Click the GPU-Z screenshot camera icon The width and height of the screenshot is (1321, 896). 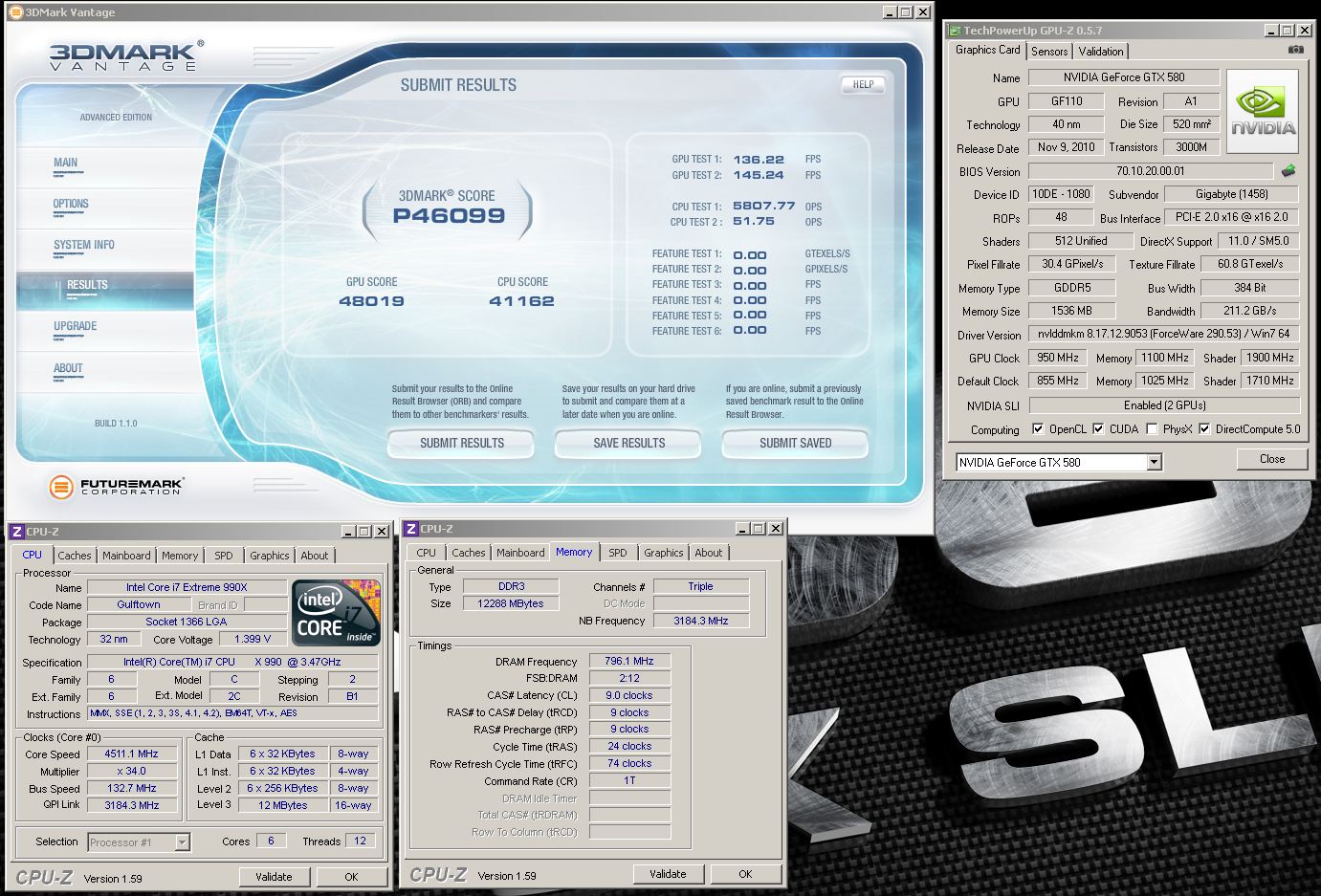tap(1295, 50)
